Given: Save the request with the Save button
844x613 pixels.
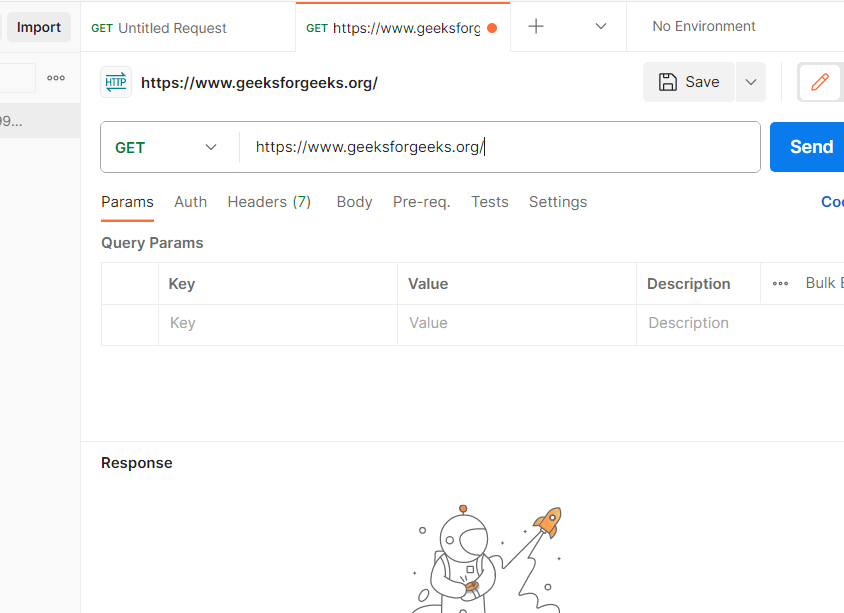Looking at the screenshot, I should 689,82.
